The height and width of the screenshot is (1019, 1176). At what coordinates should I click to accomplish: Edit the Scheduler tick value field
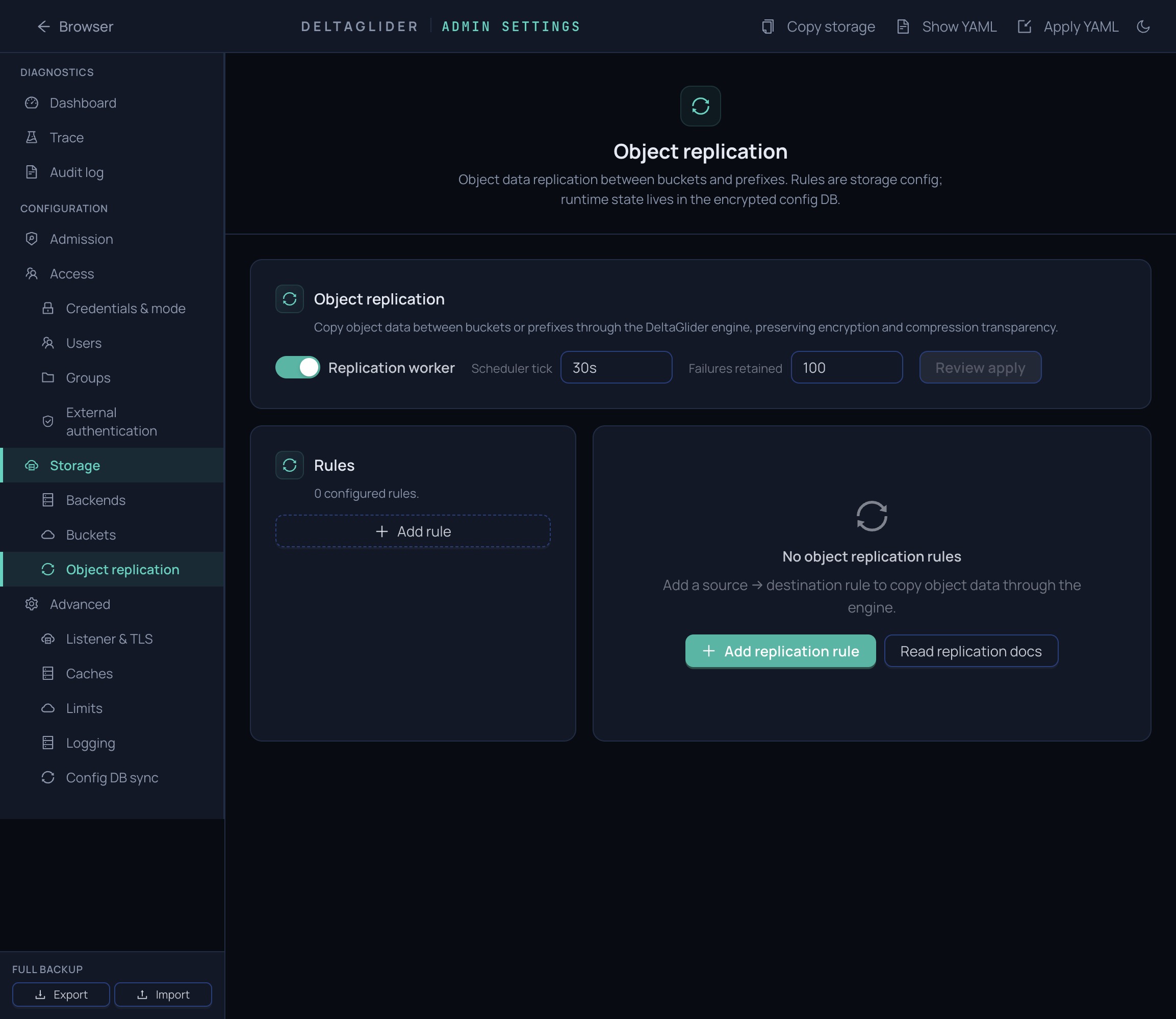616,367
